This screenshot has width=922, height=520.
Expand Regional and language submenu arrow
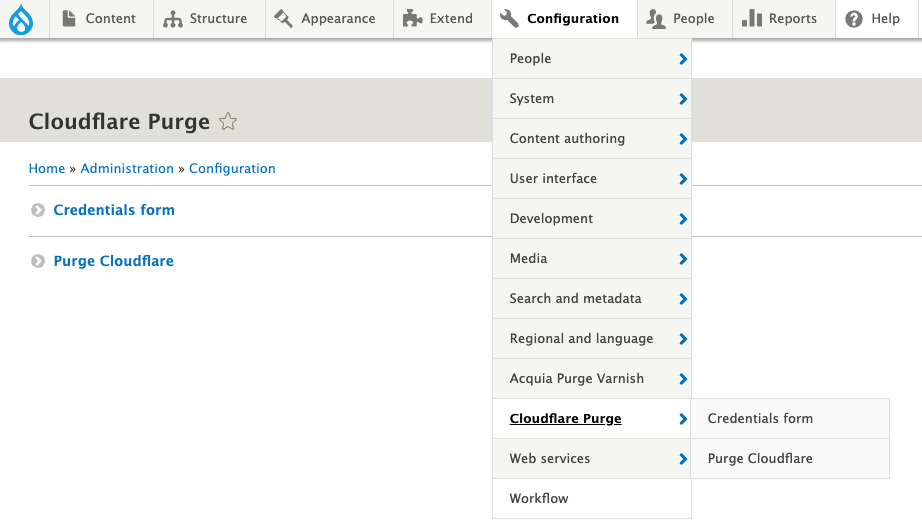pos(683,339)
